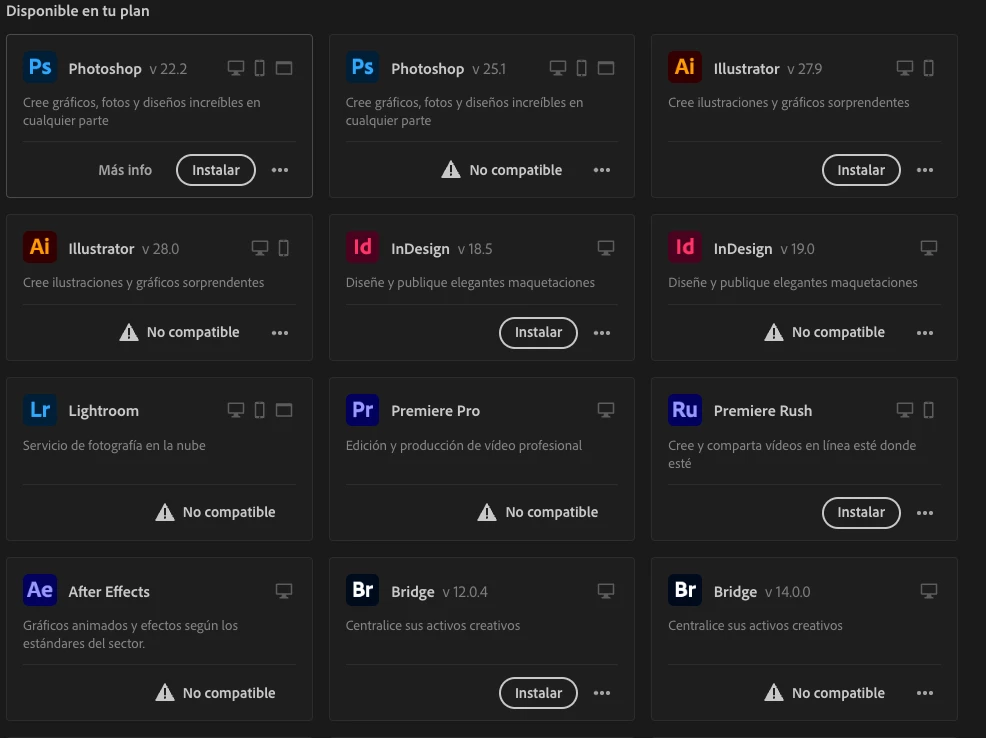Click the Bridge v 14.0.0 app icon

(685, 590)
